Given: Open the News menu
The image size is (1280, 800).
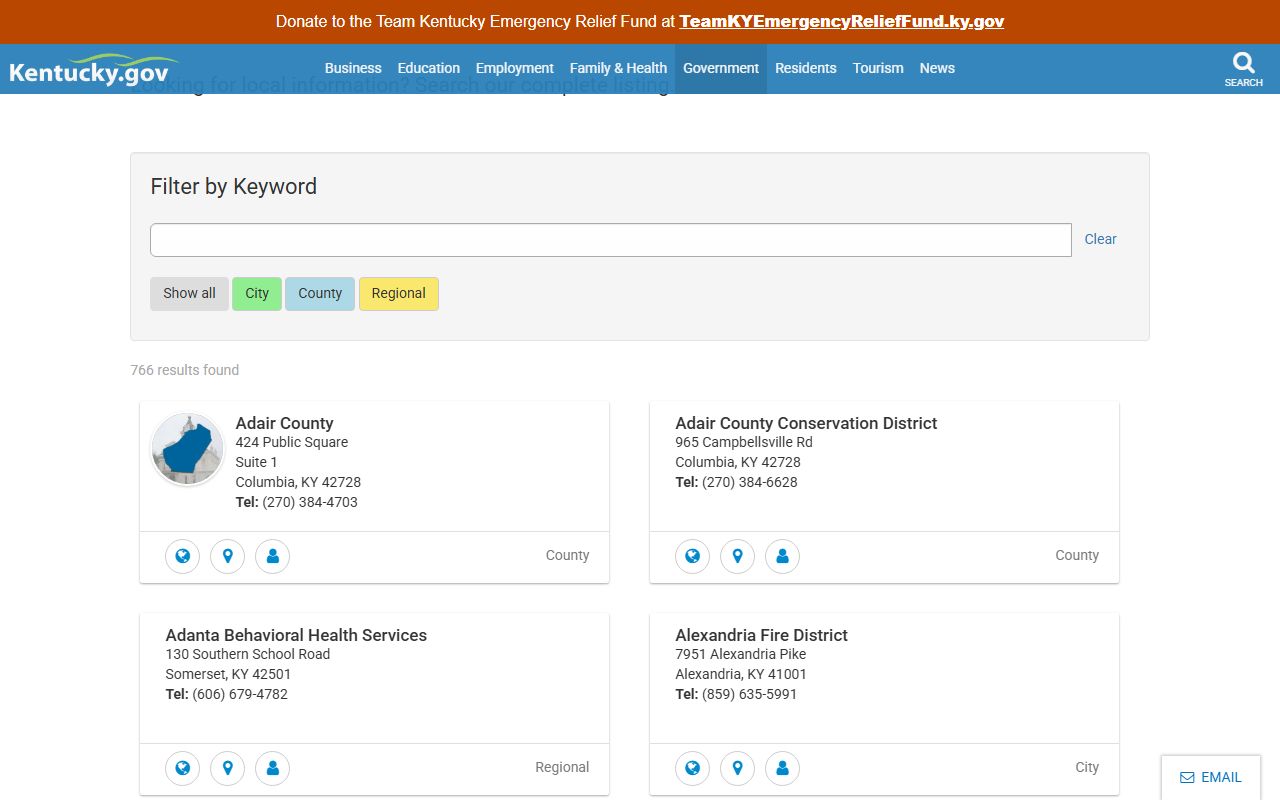Looking at the screenshot, I should pyautogui.click(x=937, y=68).
